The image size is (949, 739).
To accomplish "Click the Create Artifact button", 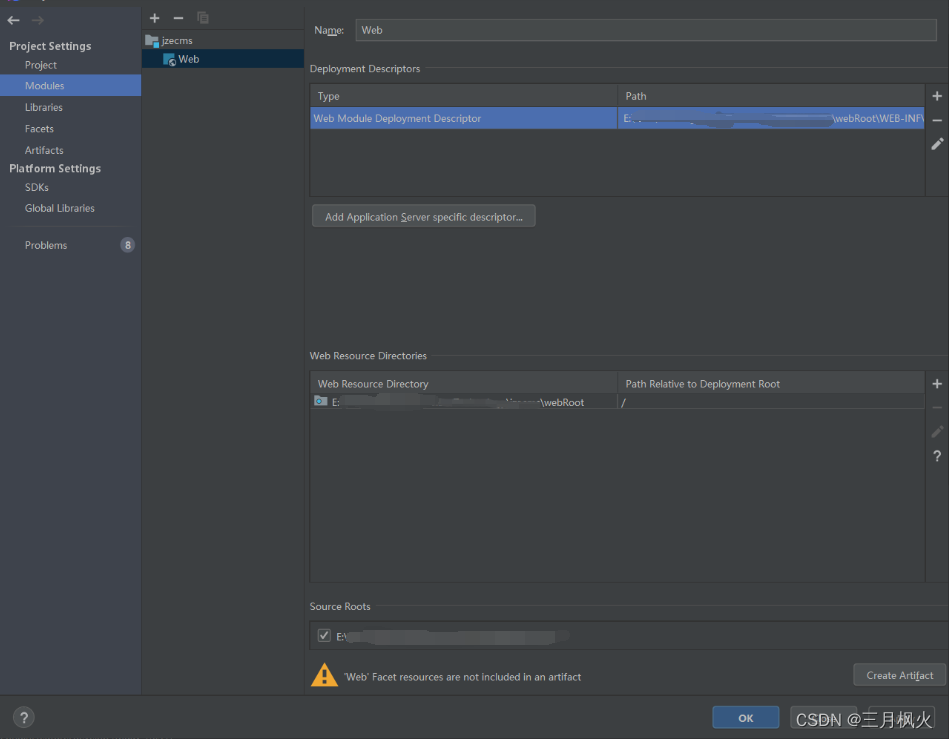I will pos(899,675).
